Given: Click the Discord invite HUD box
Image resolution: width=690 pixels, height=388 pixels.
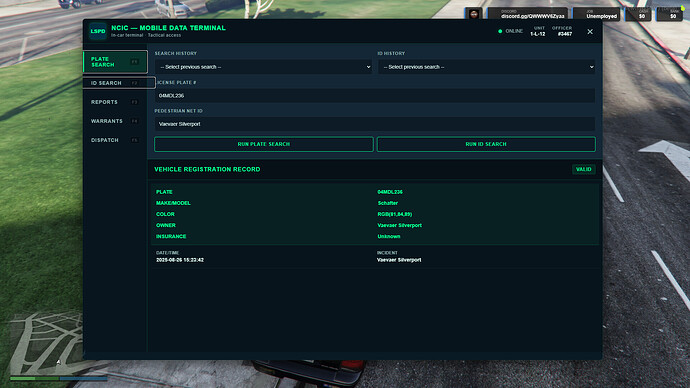Looking at the screenshot, I should [x=527, y=14].
